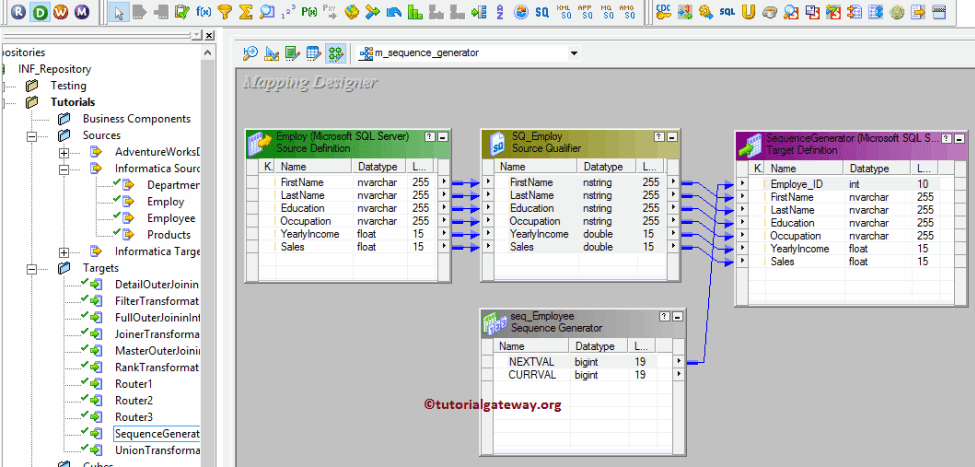
Task: Select the JoinerTransformation target
Action: click(157, 334)
